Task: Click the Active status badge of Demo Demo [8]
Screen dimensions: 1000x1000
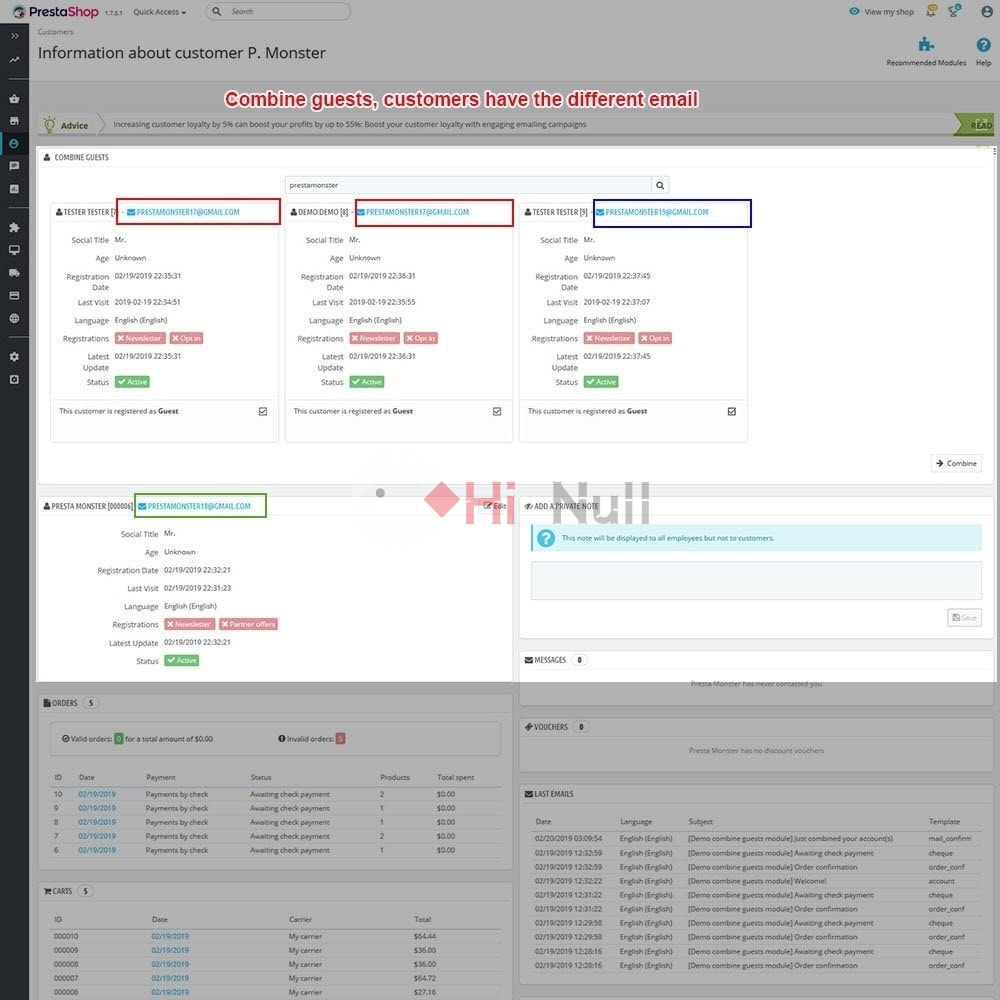Action: point(367,382)
